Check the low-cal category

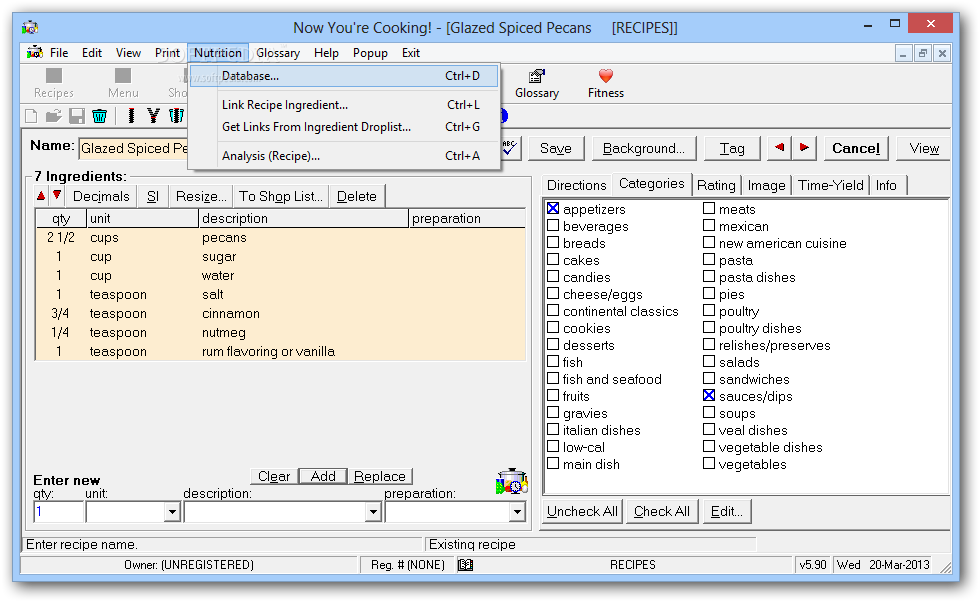tap(553, 446)
